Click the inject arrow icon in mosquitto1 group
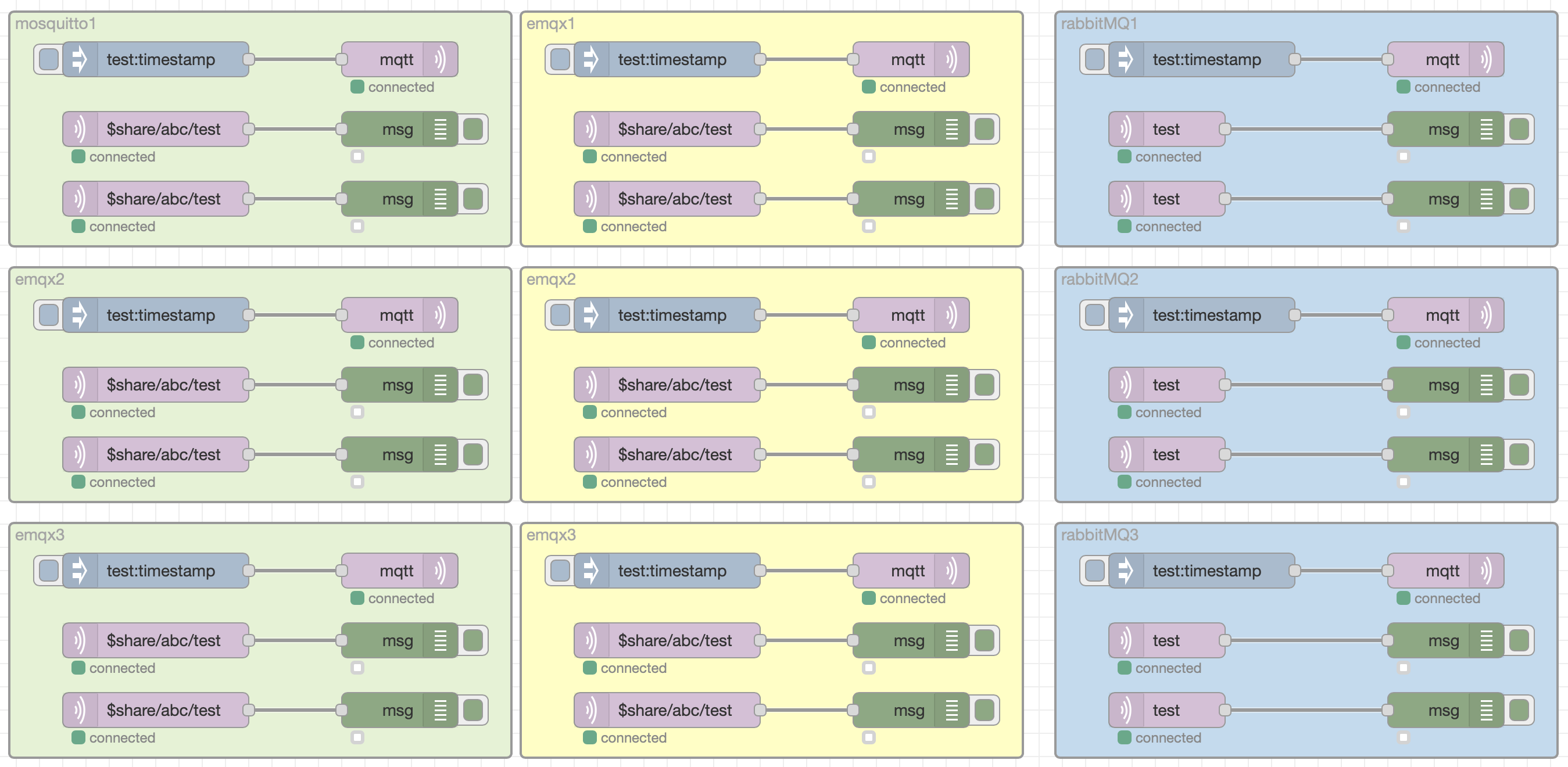The image size is (1568, 767). click(x=80, y=59)
